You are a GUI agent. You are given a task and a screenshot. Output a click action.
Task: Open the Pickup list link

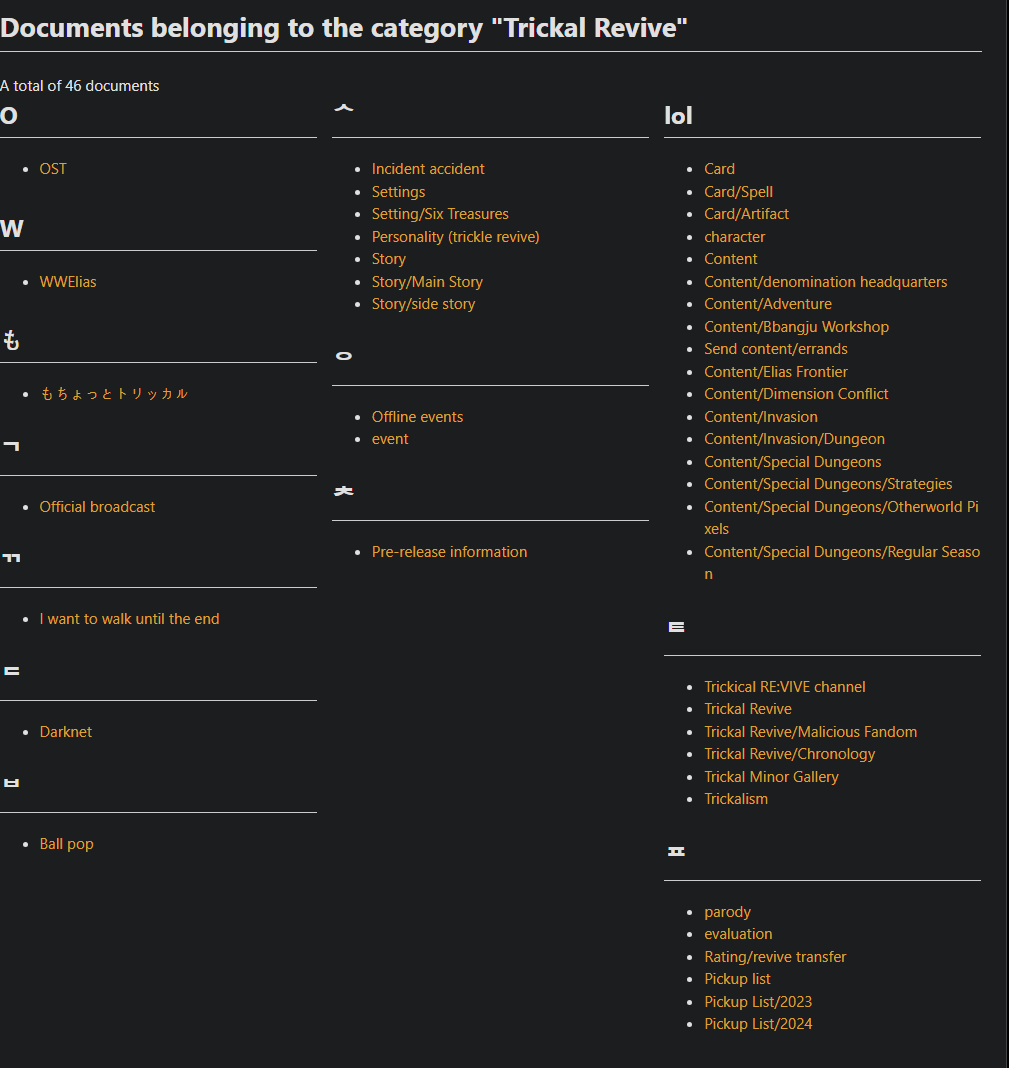(737, 979)
